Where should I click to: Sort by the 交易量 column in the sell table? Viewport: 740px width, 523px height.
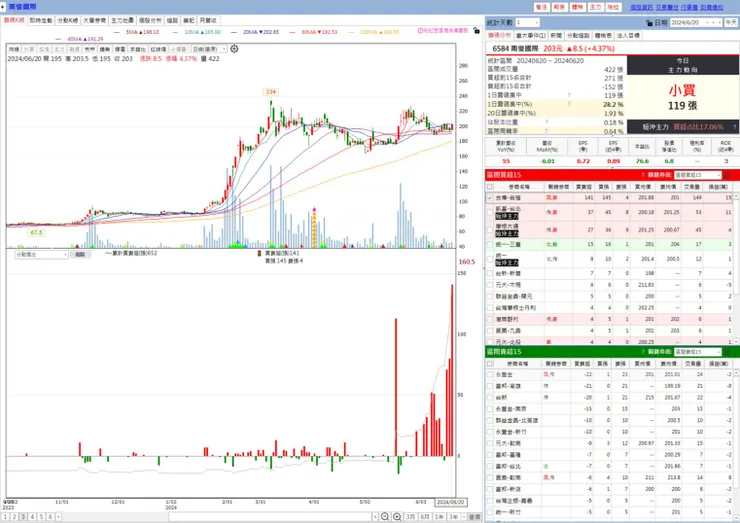click(692, 364)
